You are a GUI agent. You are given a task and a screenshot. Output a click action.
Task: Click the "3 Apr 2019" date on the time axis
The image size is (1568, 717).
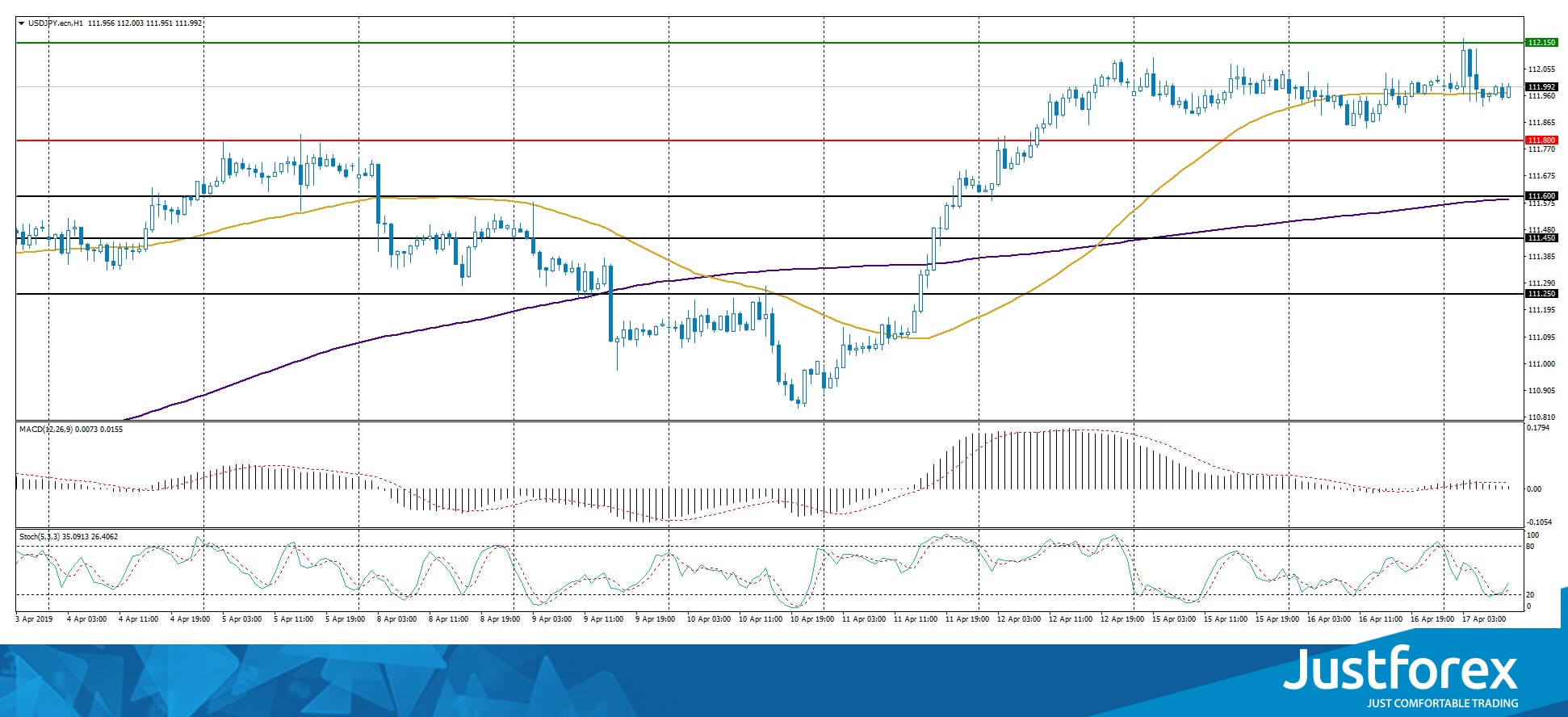pos(34,619)
